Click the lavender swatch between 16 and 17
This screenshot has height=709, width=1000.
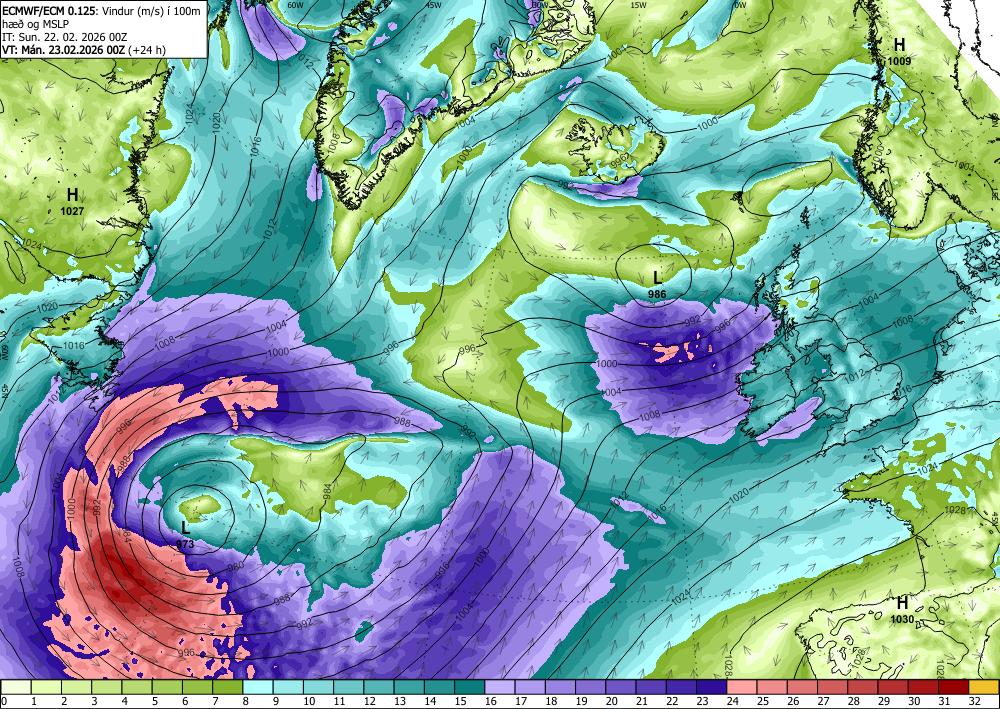(x=501, y=687)
